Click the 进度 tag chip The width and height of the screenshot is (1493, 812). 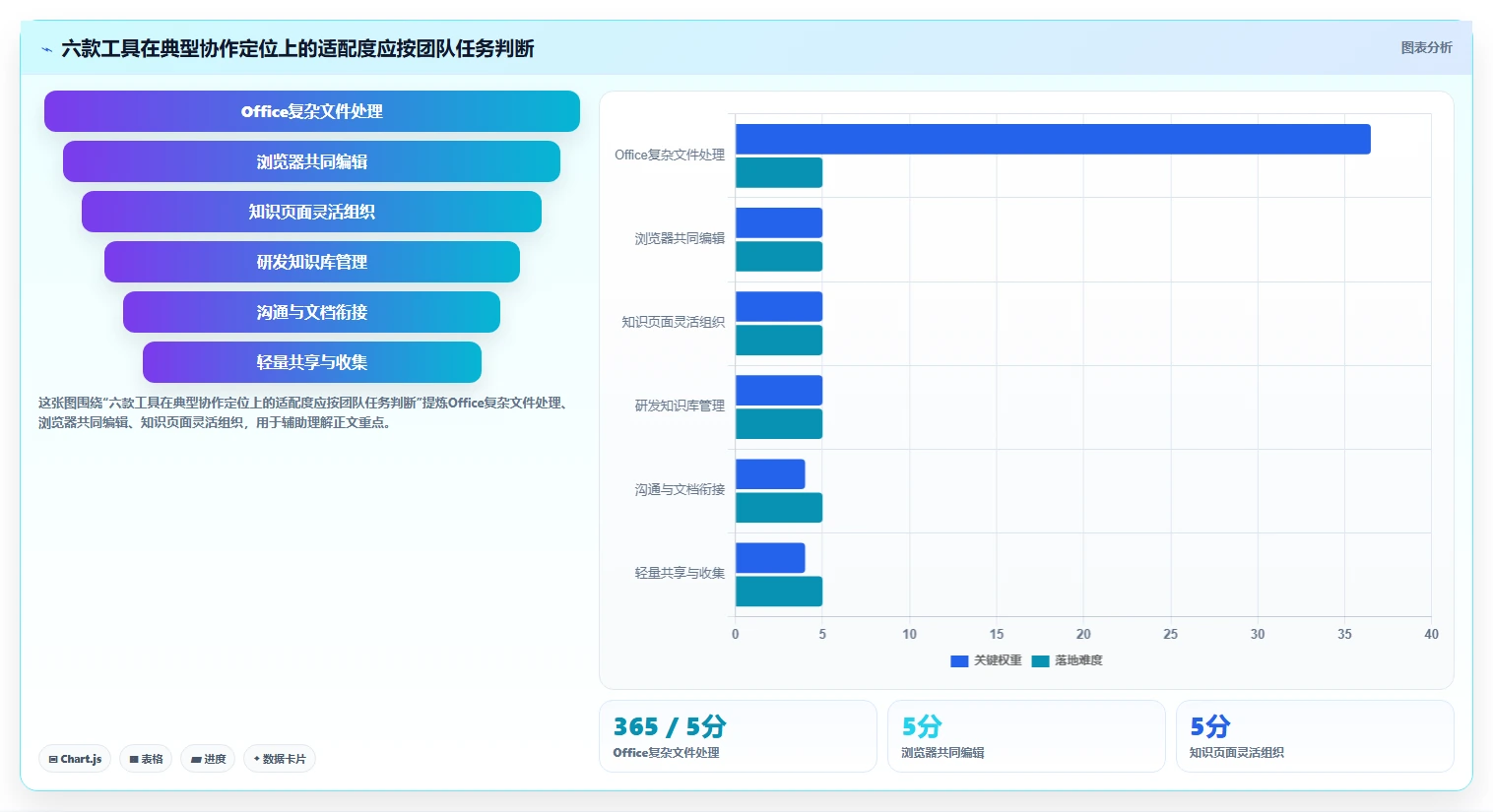(x=208, y=759)
